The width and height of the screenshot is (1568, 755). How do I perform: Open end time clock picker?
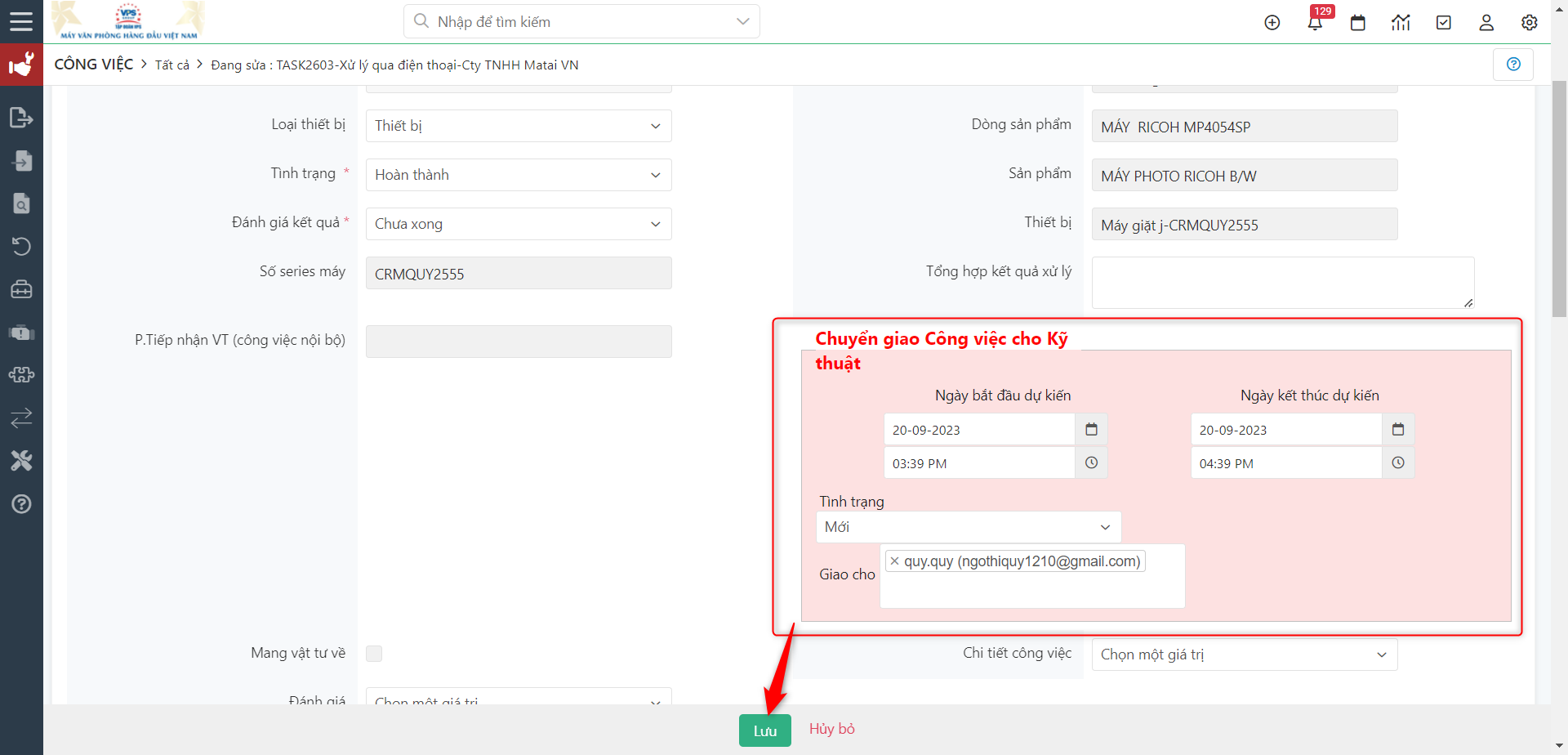point(1398,462)
